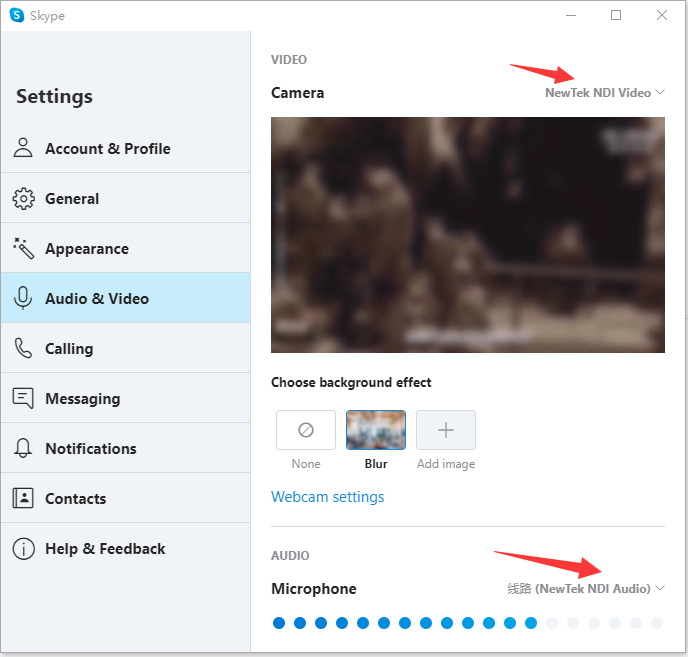688x657 pixels.
Task: Select the None background effect
Action: click(x=306, y=430)
